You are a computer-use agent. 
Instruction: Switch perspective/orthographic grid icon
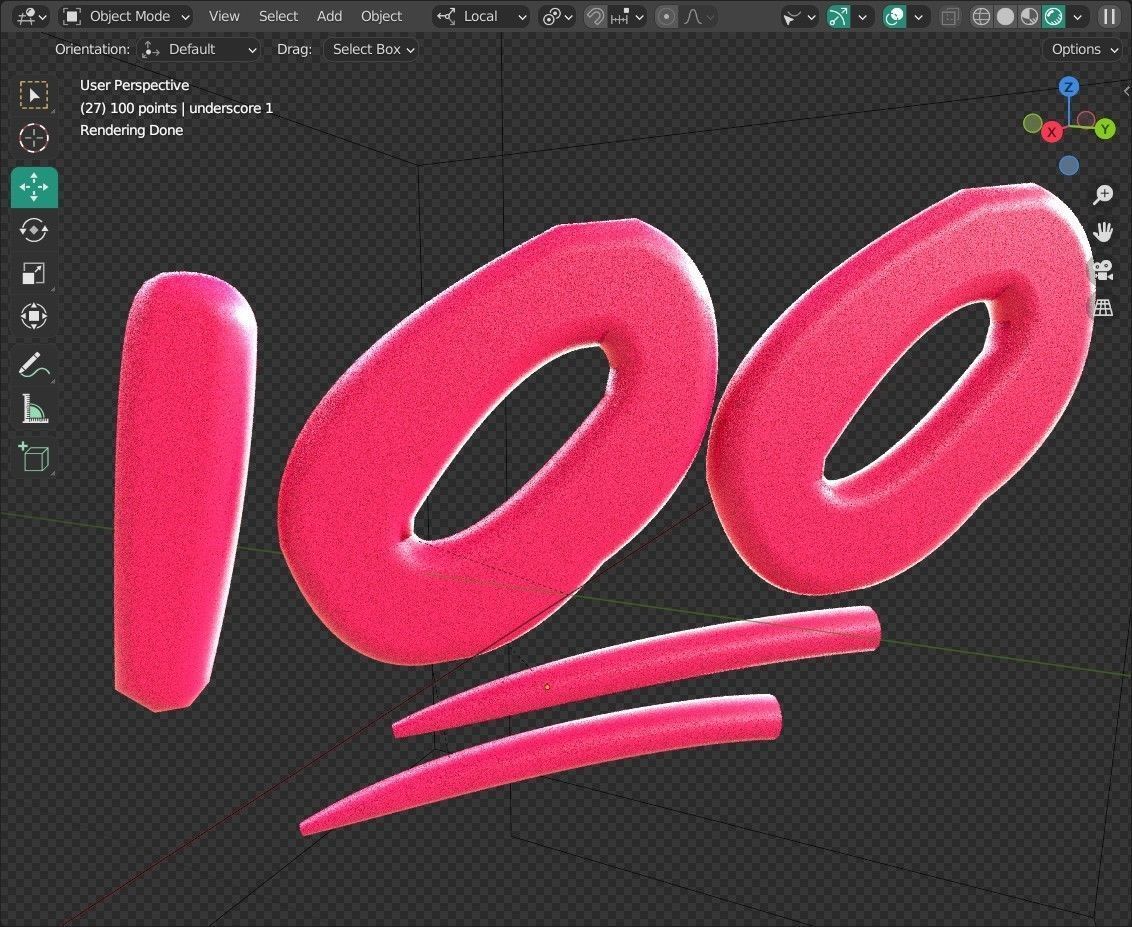(x=1103, y=308)
